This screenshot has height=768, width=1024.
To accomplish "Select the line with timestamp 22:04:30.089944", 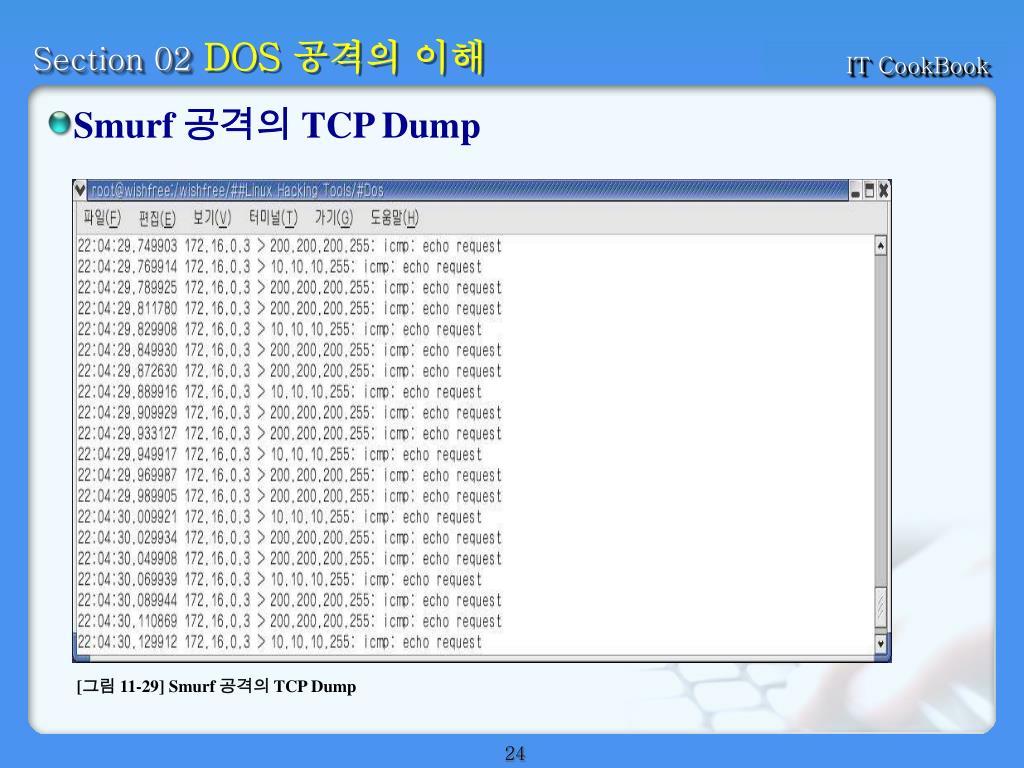I will coord(289,601).
